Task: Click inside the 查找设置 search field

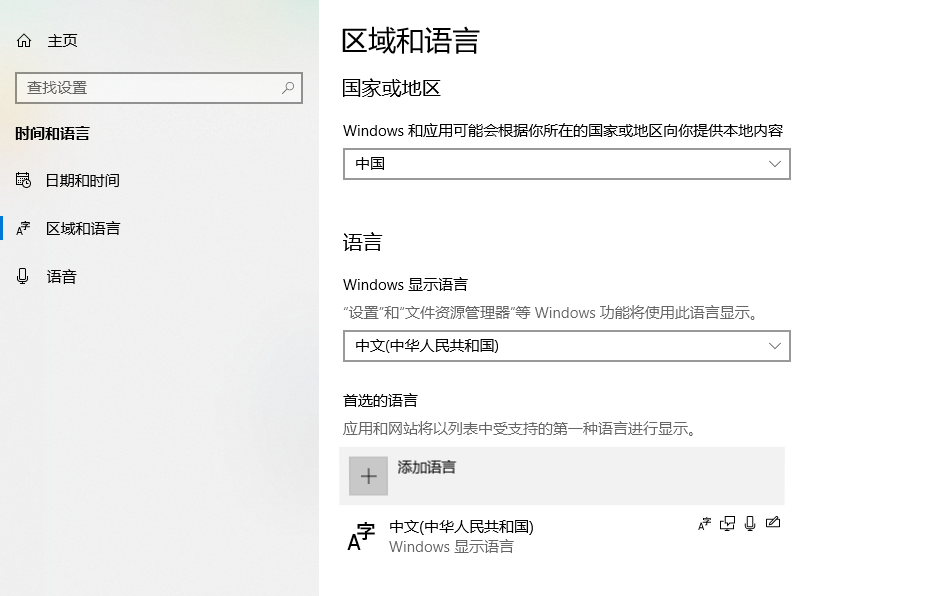Action: [x=150, y=88]
